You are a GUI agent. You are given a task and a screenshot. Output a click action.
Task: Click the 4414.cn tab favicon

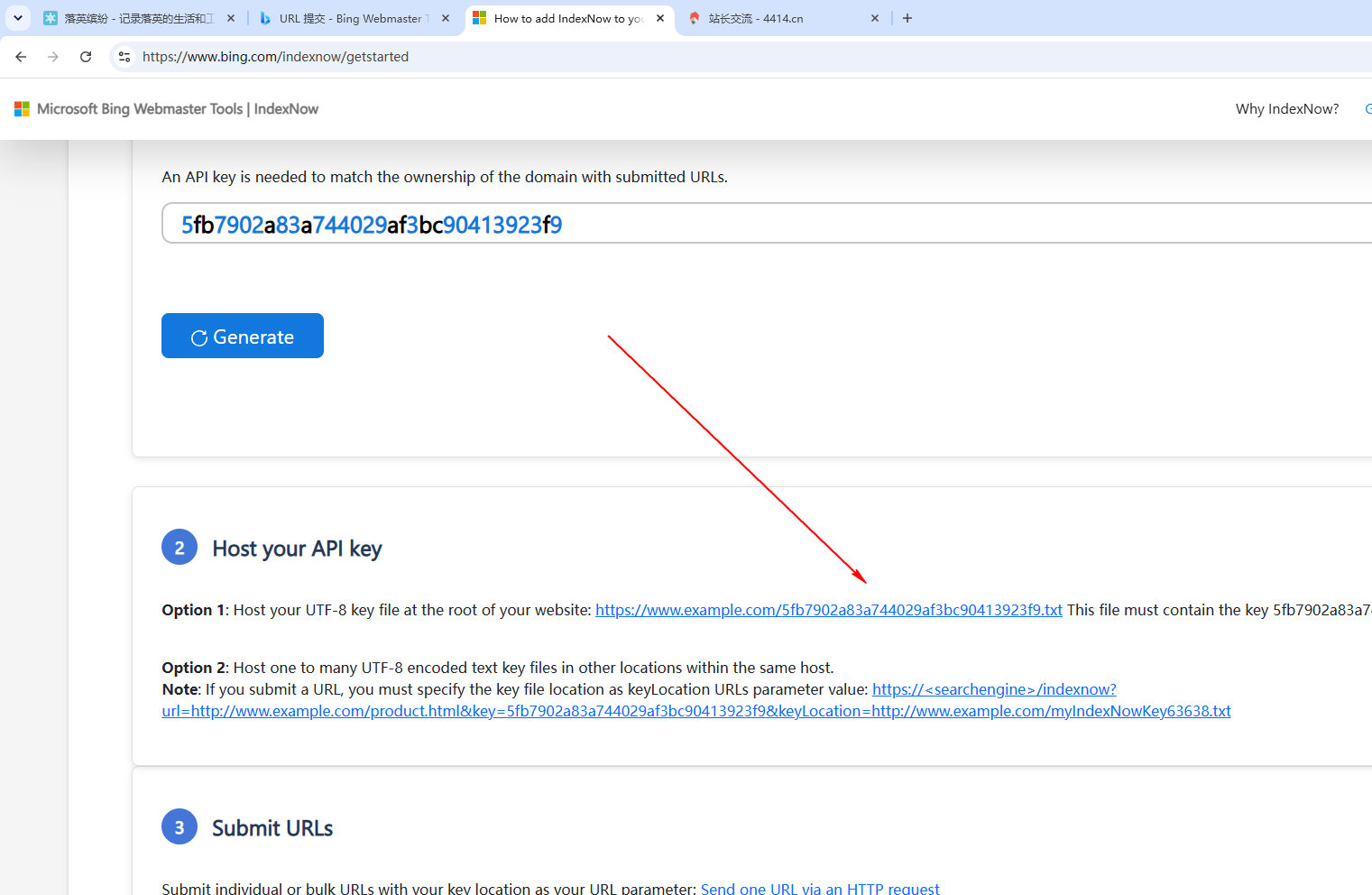click(695, 18)
